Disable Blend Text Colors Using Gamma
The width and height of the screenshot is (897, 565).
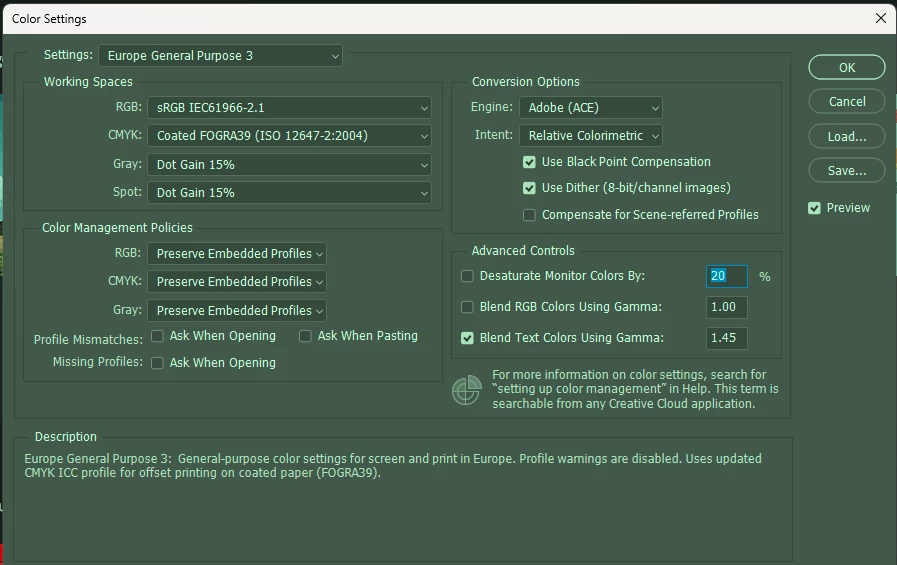467,338
